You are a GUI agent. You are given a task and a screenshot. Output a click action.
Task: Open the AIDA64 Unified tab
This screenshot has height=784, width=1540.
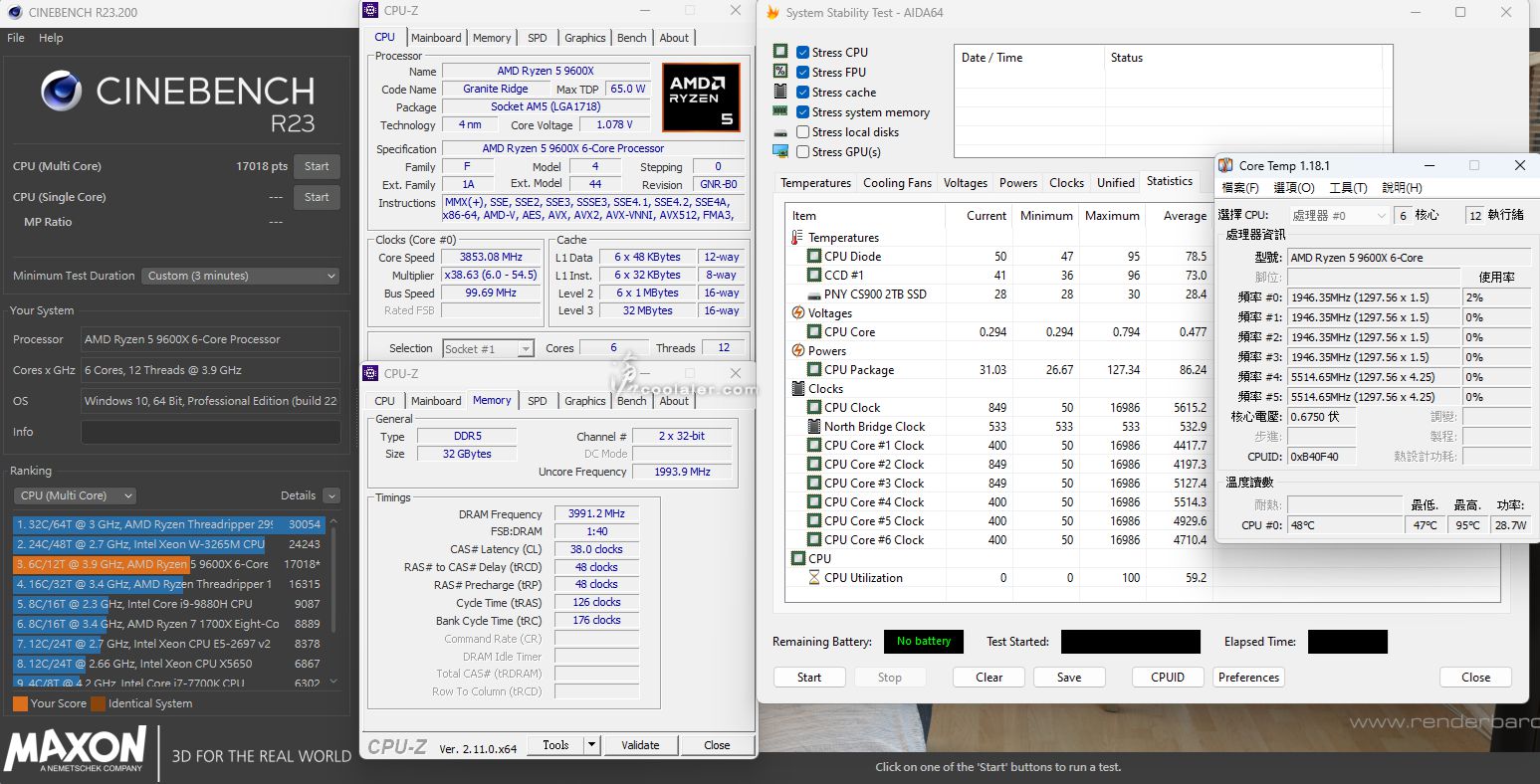(x=1115, y=183)
